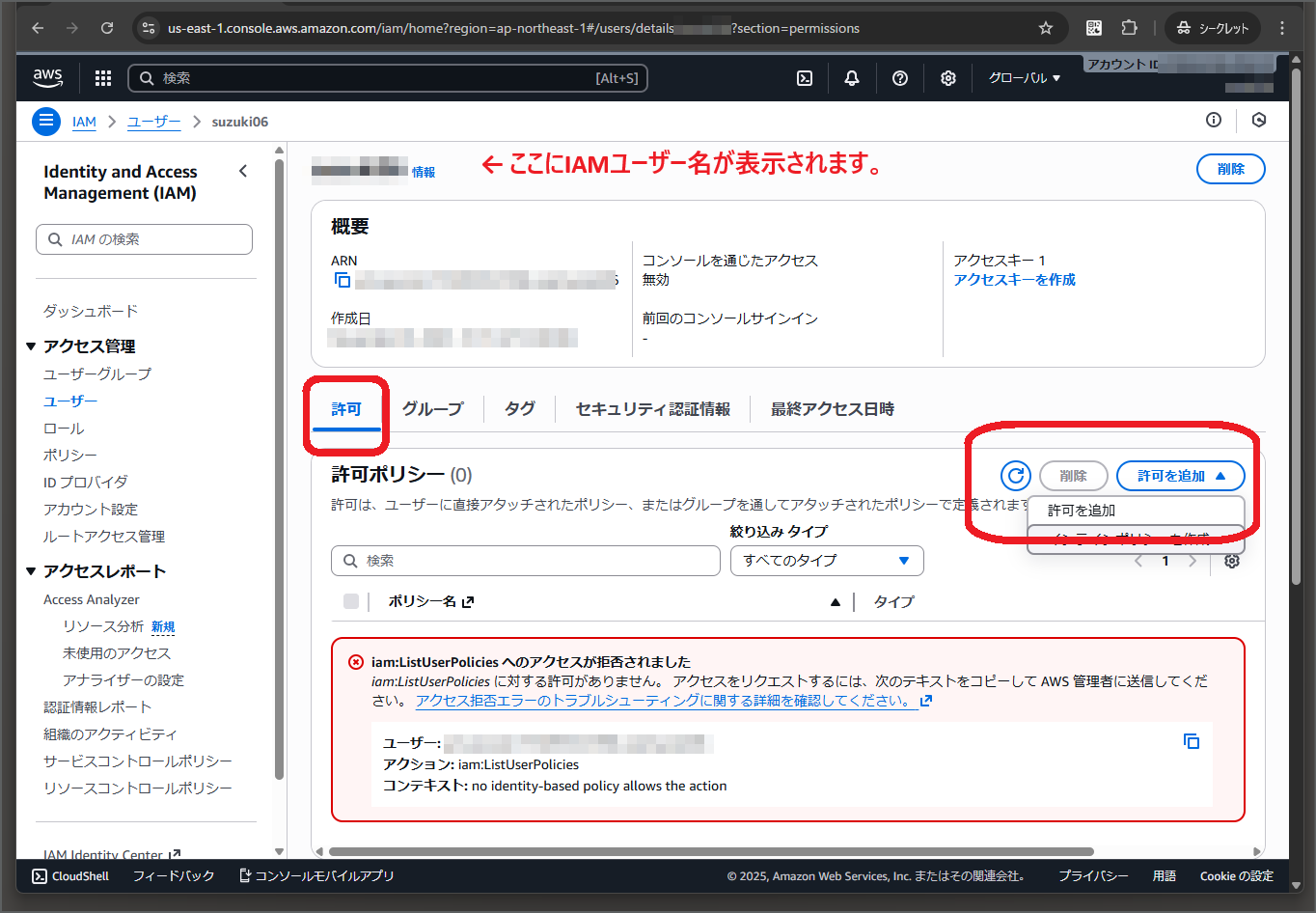This screenshot has width=1316, height=913.
Task: Open サービスコントロールポリシー in the sidebar
Action: [x=138, y=761]
